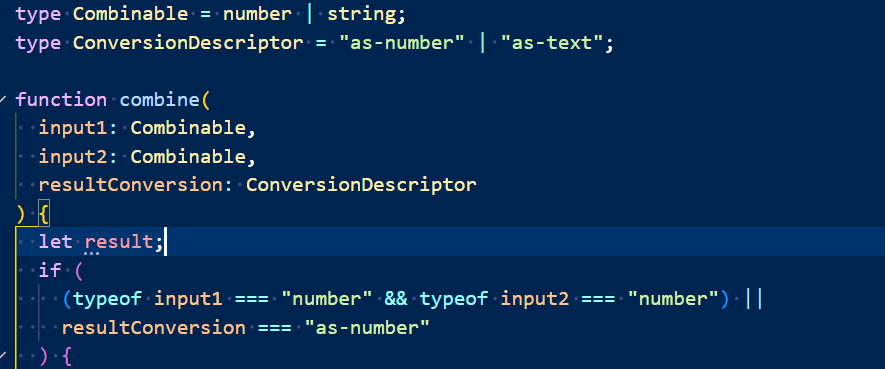885x369 pixels.
Task: Click the || operator at line end
Action: point(753,299)
